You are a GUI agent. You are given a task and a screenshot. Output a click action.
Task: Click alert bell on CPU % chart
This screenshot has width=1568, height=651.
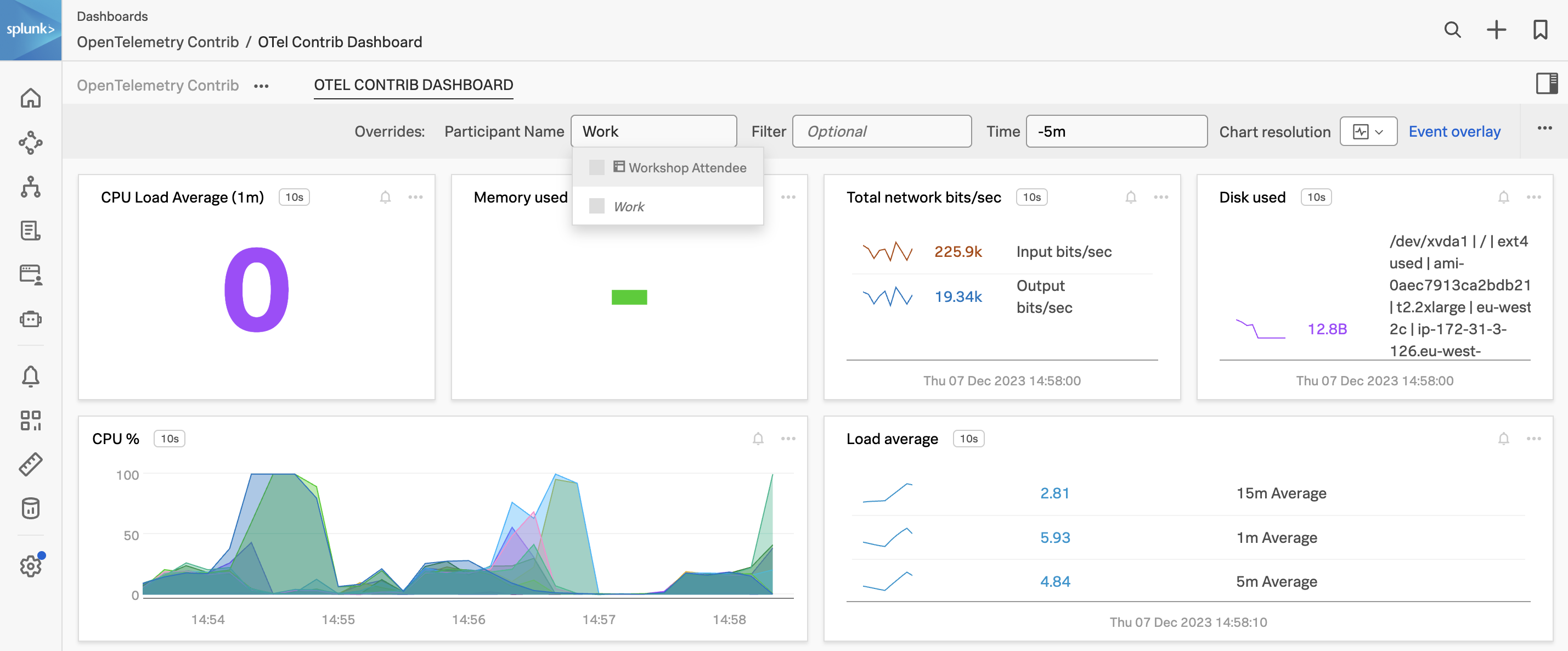(758, 439)
